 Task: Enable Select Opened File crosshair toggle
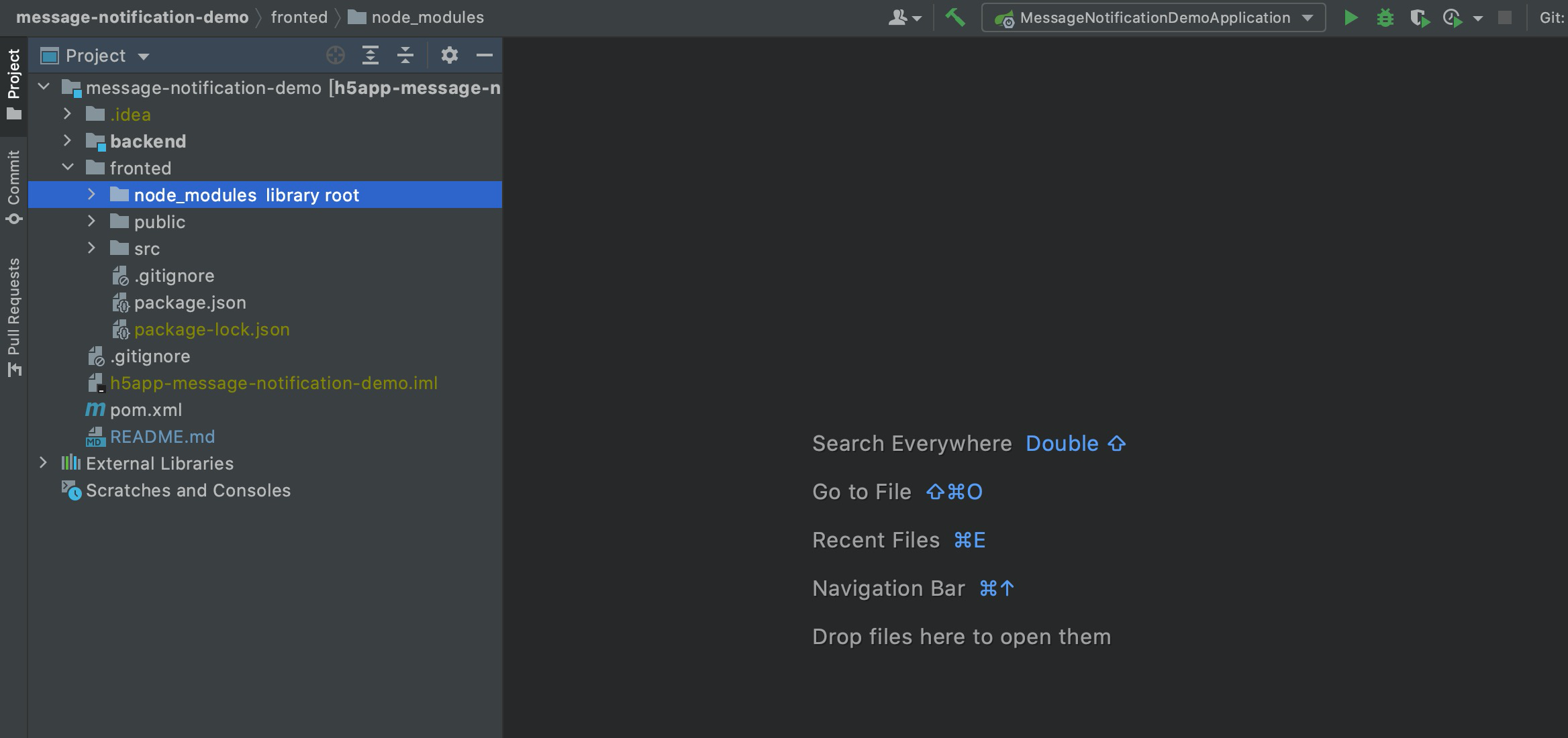click(334, 55)
